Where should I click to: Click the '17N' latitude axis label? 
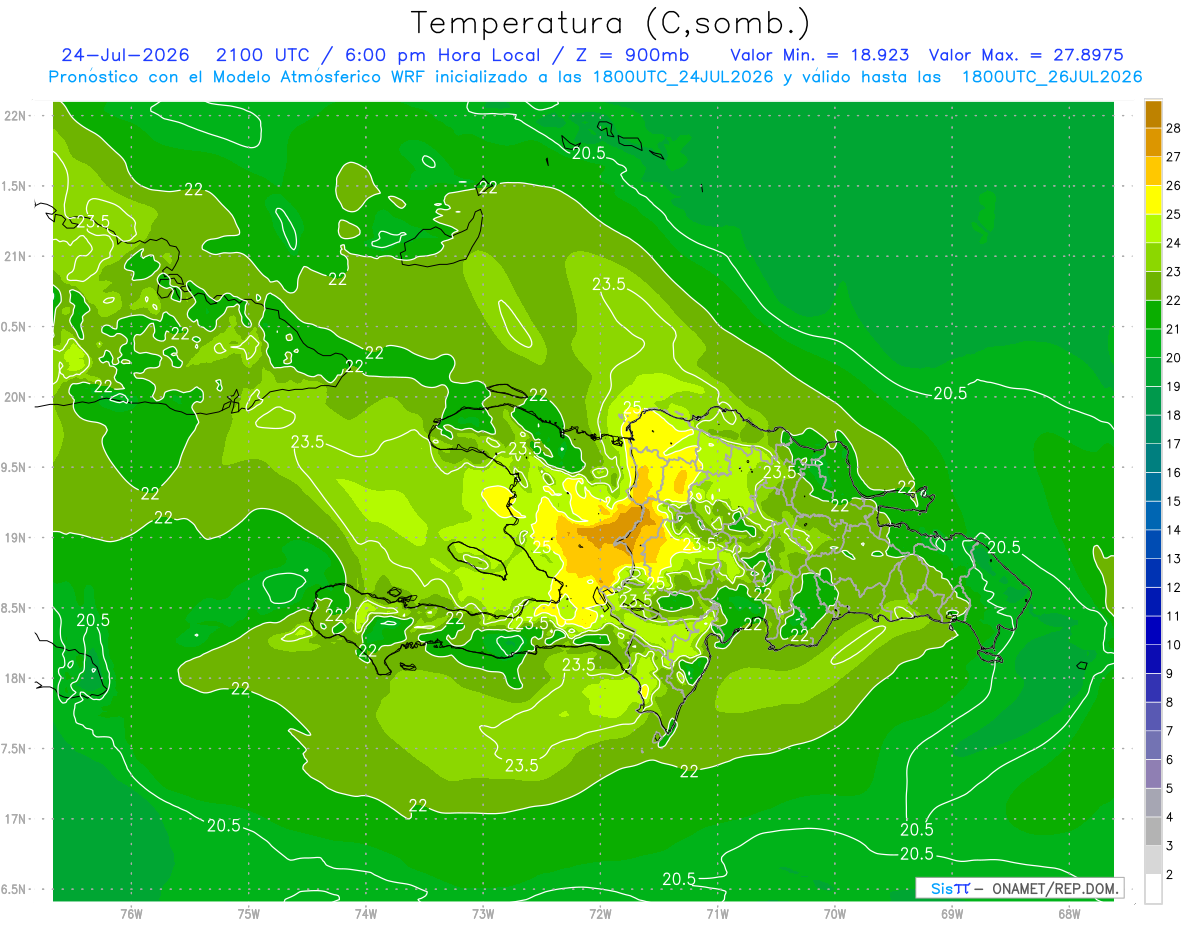coord(17,819)
